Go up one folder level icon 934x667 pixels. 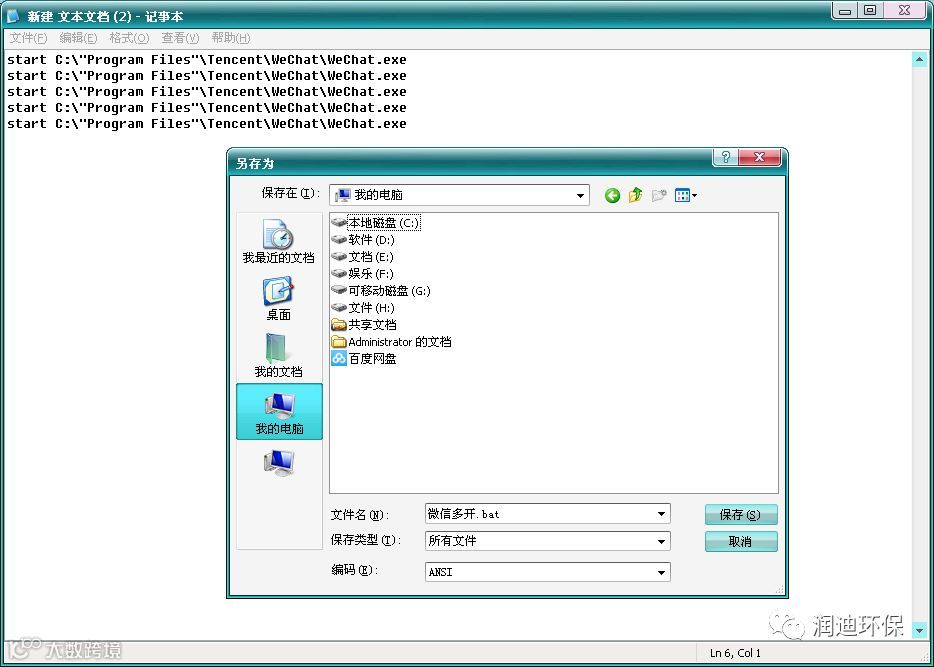635,195
